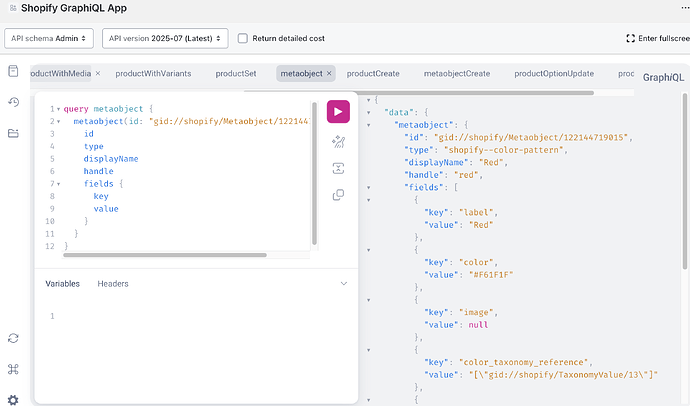Open the more options ellipsis menu
This screenshot has height=406, width=690.
coord(685,8)
